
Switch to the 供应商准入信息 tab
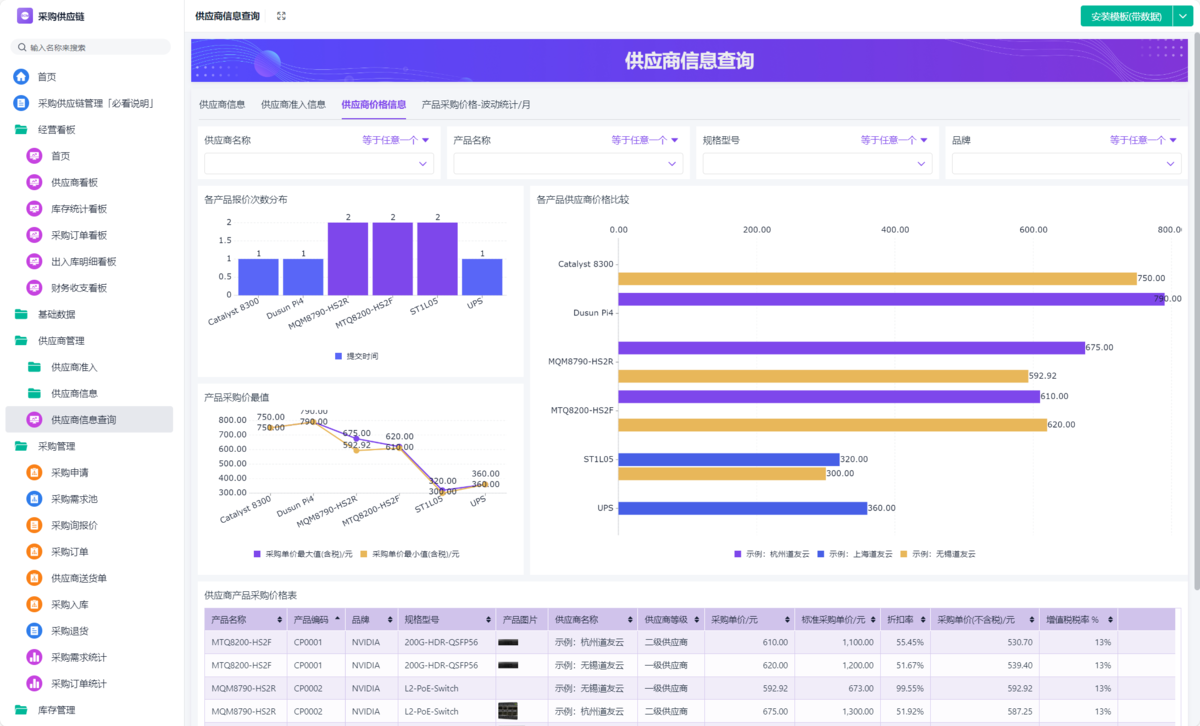(x=293, y=104)
